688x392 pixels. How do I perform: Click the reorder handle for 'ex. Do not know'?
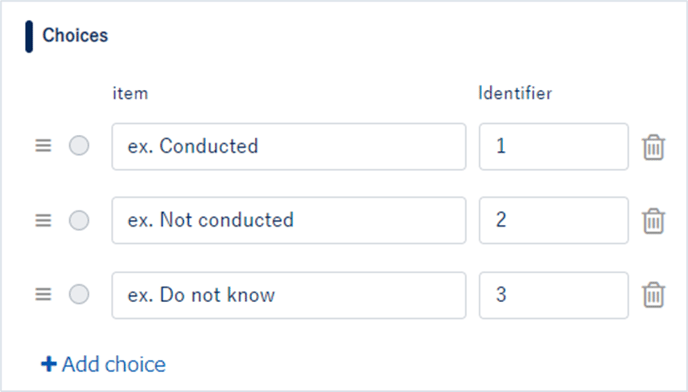pos(43,294)
